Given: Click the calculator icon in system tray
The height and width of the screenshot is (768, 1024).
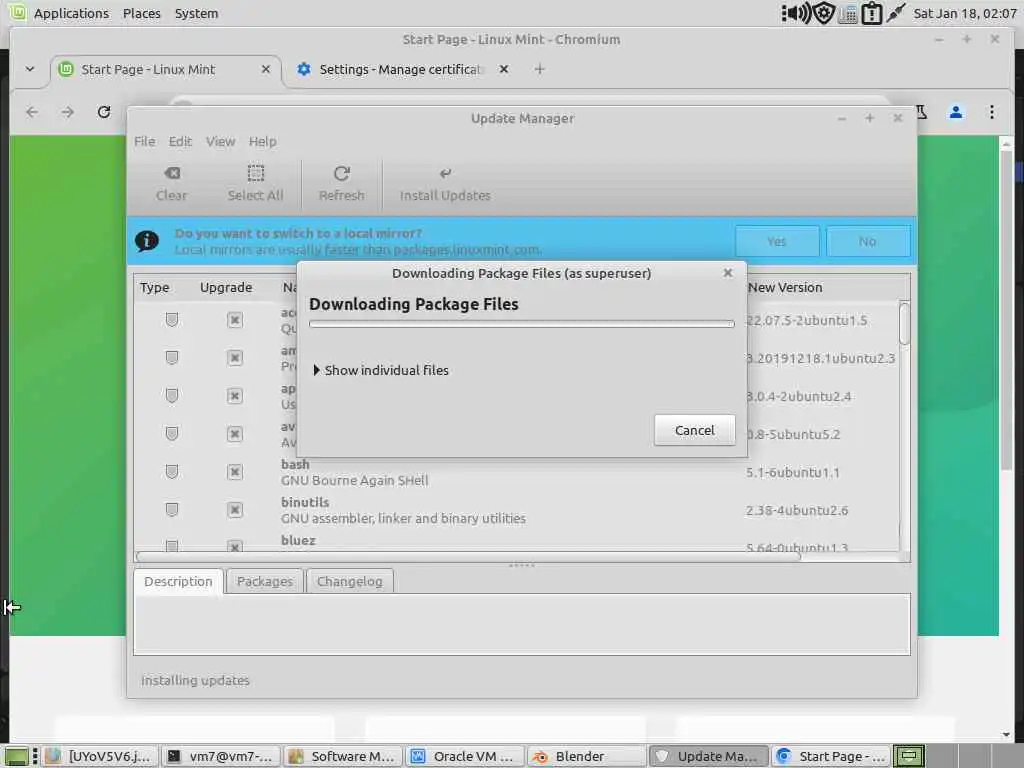Looking at the screenshot, I should pyautogui.click(x=848, y=13).
